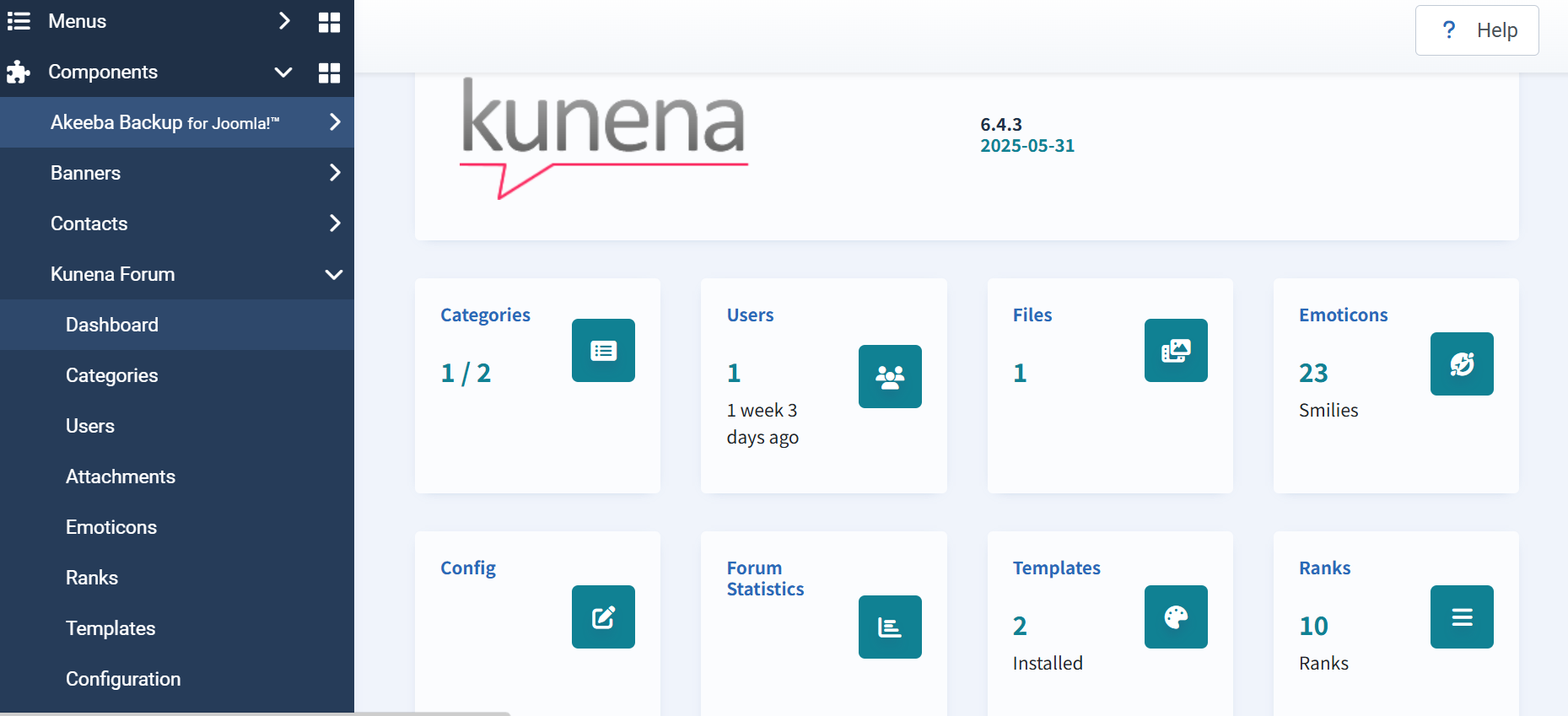Open the Emoticons card title link
The height and width of the screenshot is (716, 1568).
[x=1343, y=315]
